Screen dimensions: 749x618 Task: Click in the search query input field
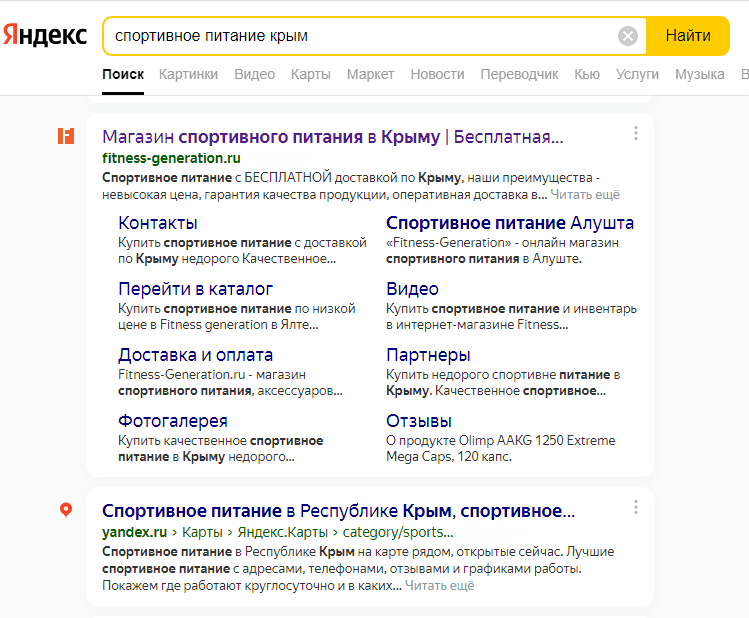click(x=360, y=36)
